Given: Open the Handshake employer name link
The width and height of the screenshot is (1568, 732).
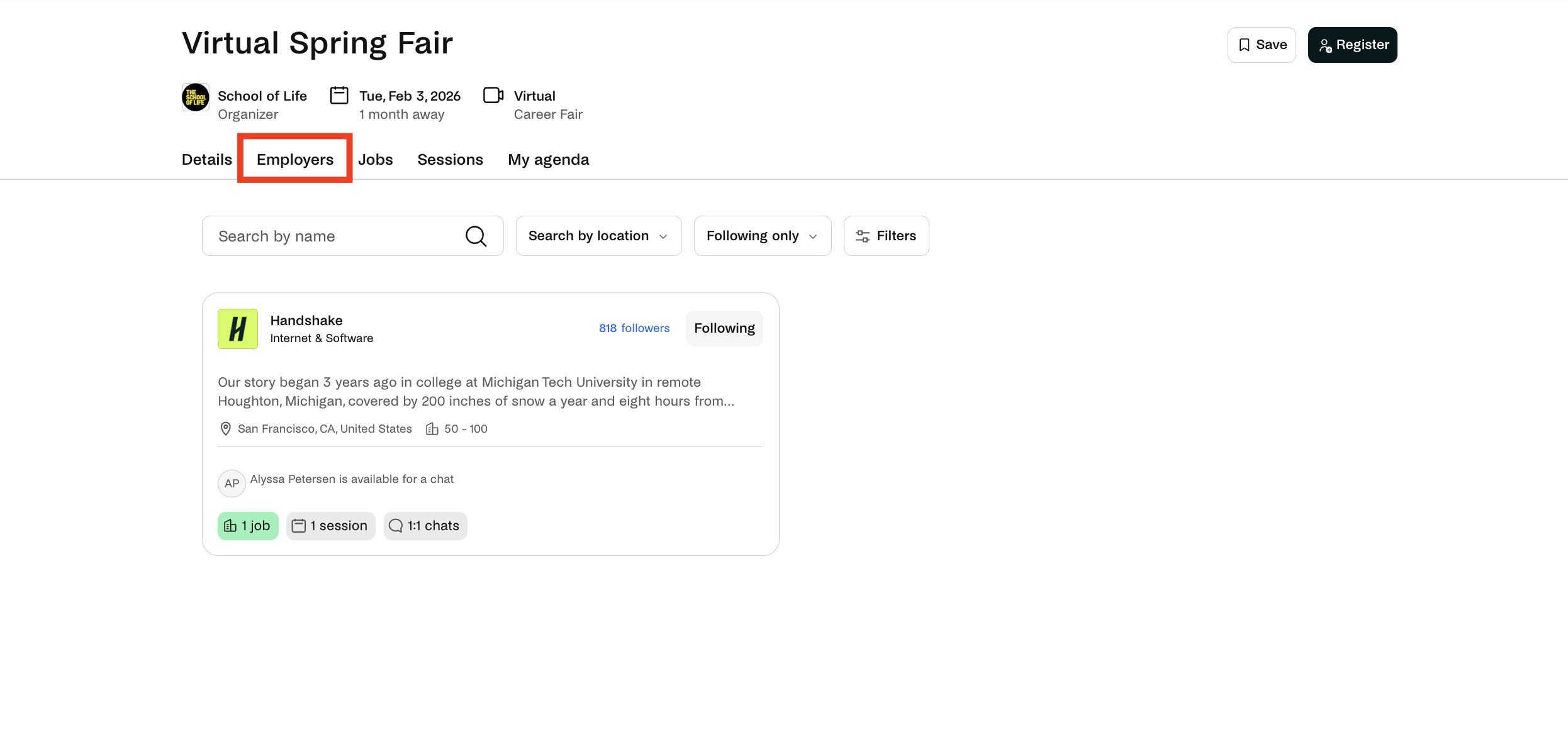Looking at the screenshot, I should (x=306, y=321).
